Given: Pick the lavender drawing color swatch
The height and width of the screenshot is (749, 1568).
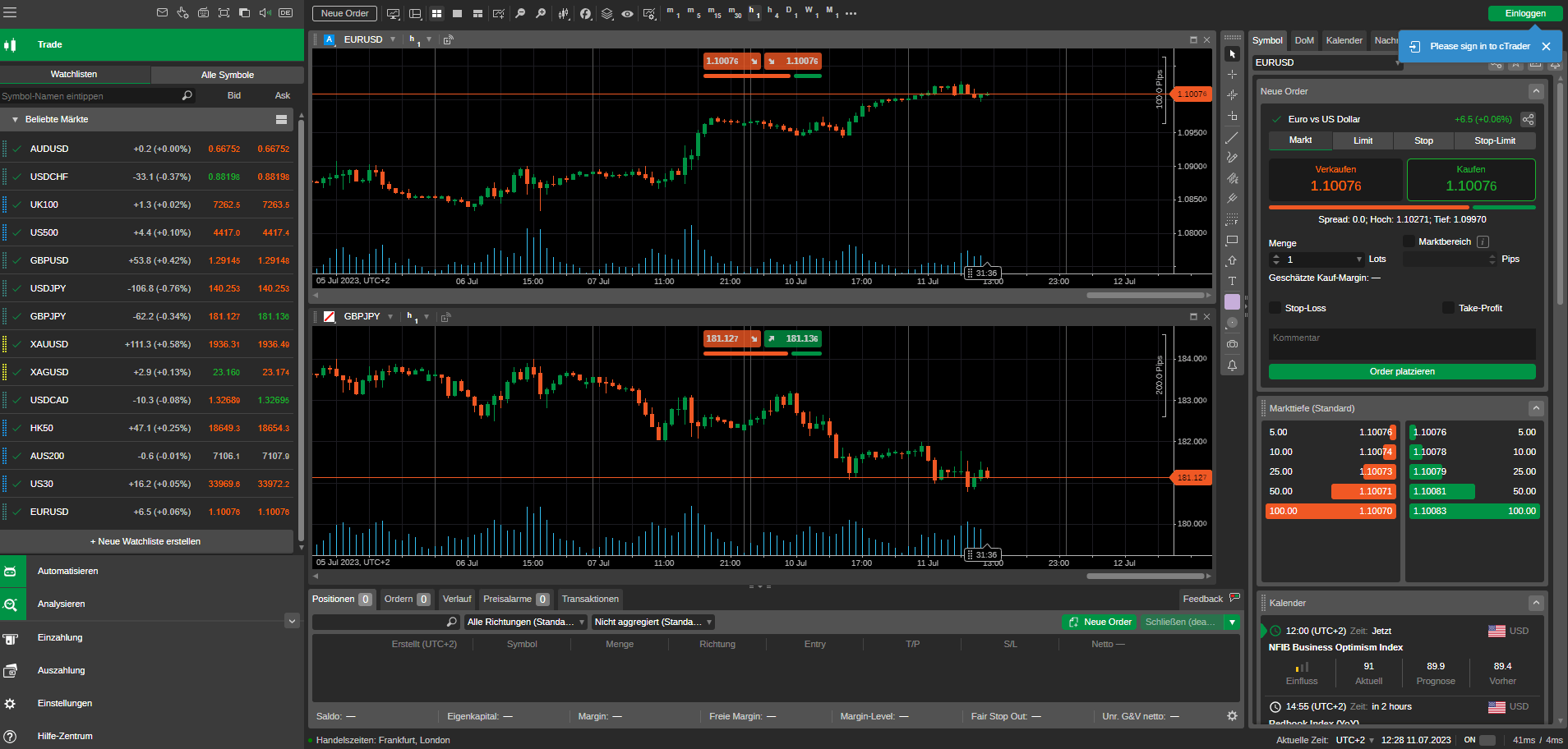Looking at the screenshot, I should coord(1232,302).
